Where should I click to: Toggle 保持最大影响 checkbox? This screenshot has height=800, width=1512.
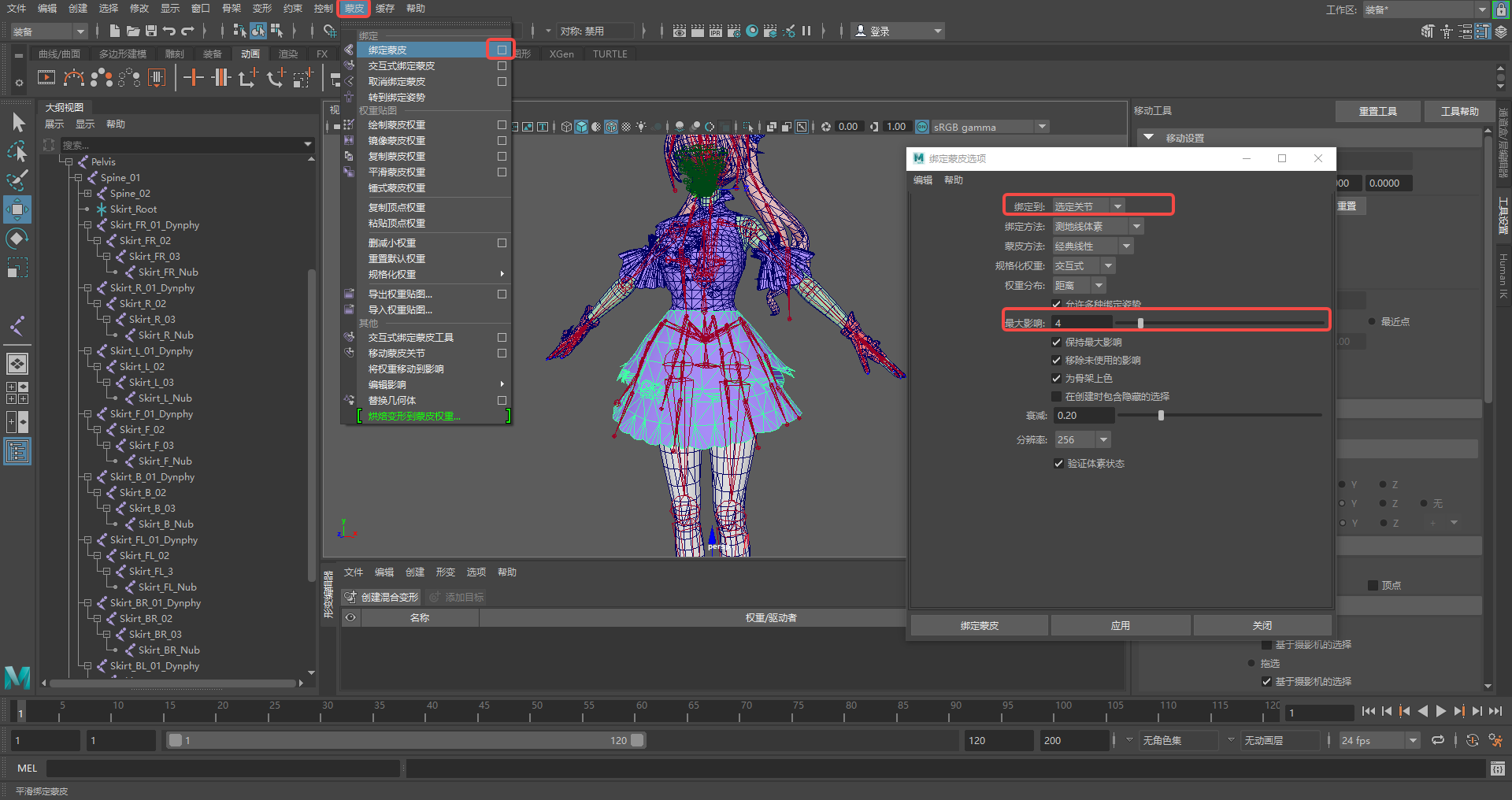point(1057,342)
